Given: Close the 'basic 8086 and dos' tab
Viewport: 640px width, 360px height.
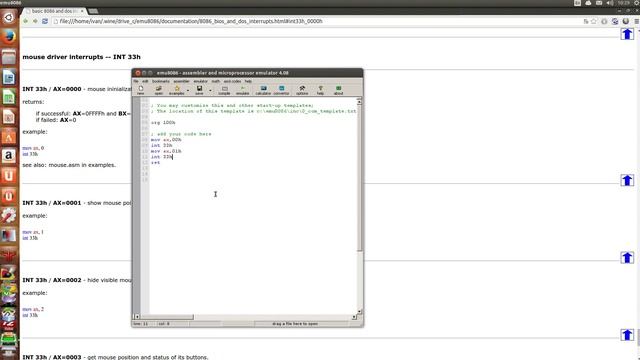Looking at the screenshot, I should pyautogui.click(x=82, y=11).
